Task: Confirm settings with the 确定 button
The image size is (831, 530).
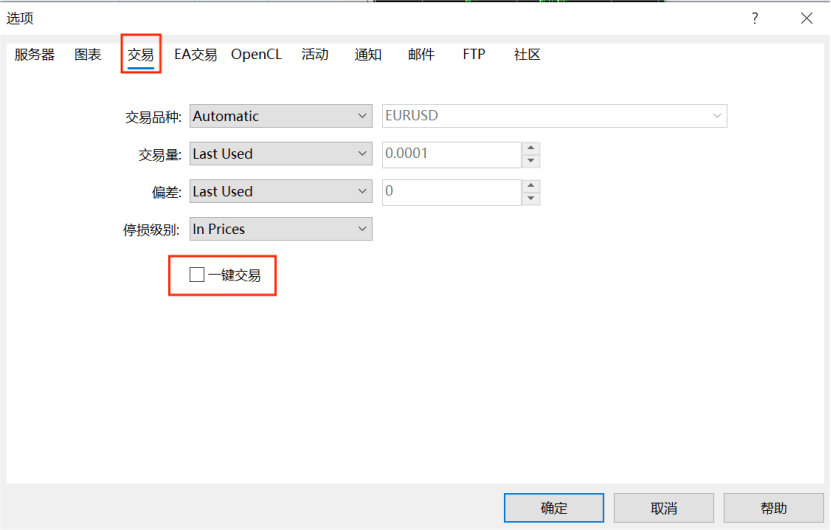Action: pyautogui.click(x=554, y=508)
